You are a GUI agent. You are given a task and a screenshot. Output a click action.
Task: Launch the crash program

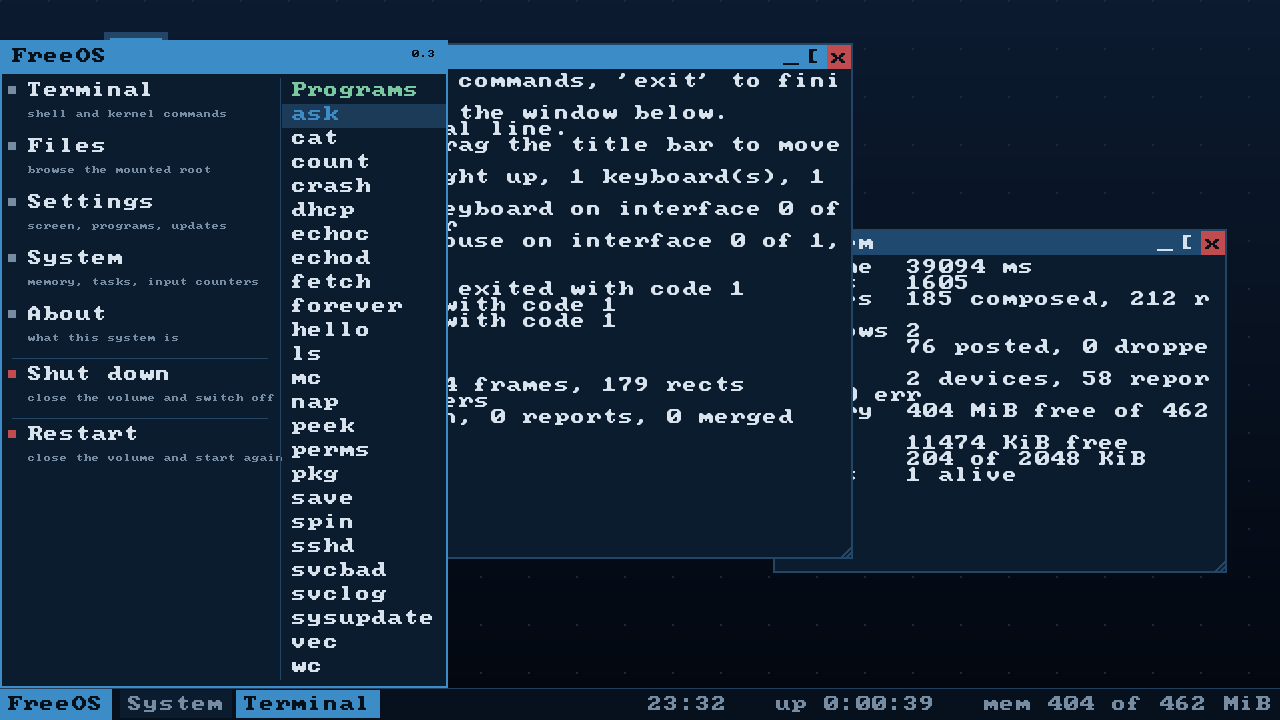(x=364, y=187)
